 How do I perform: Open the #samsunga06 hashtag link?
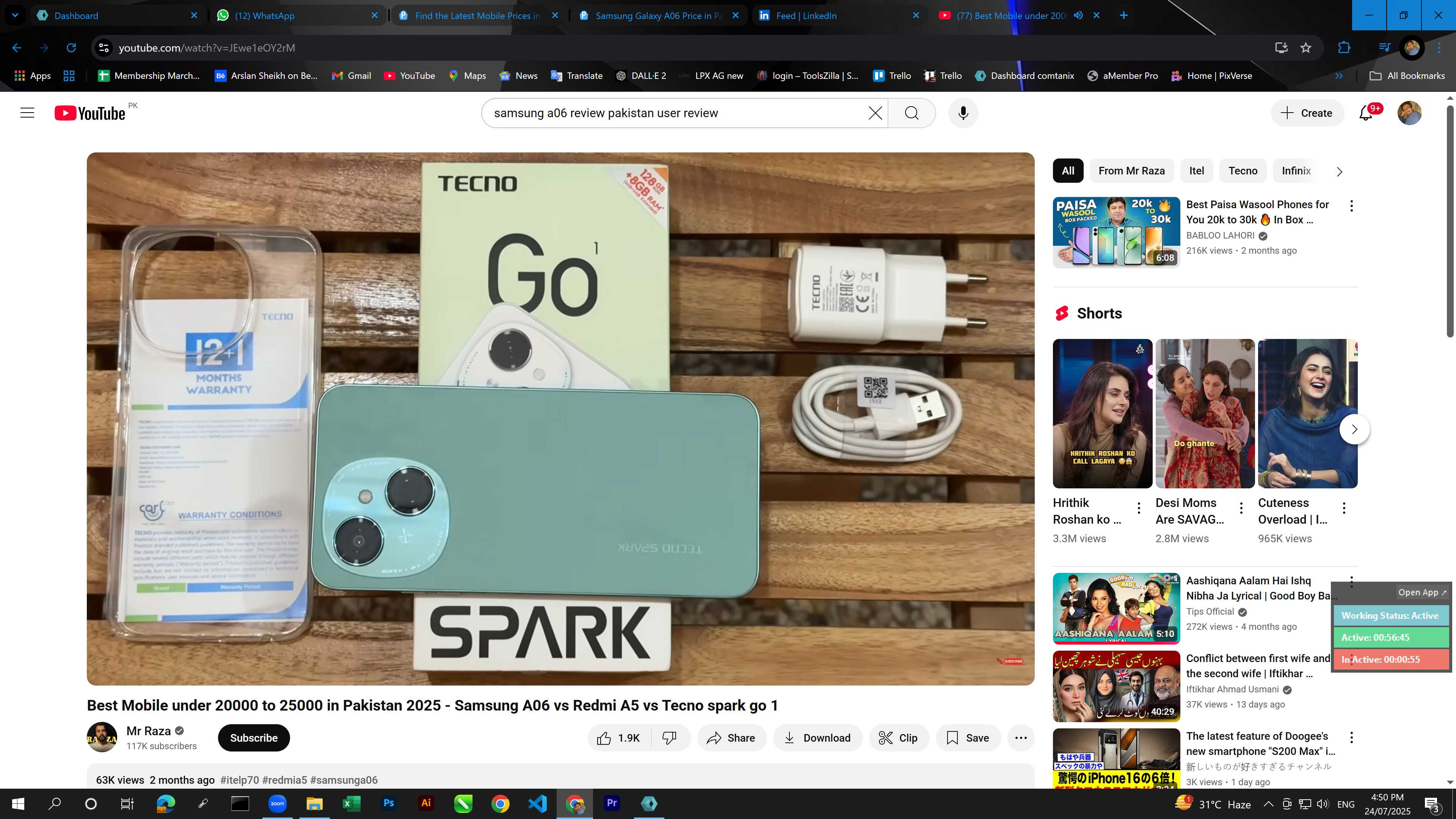click(344, 780)
